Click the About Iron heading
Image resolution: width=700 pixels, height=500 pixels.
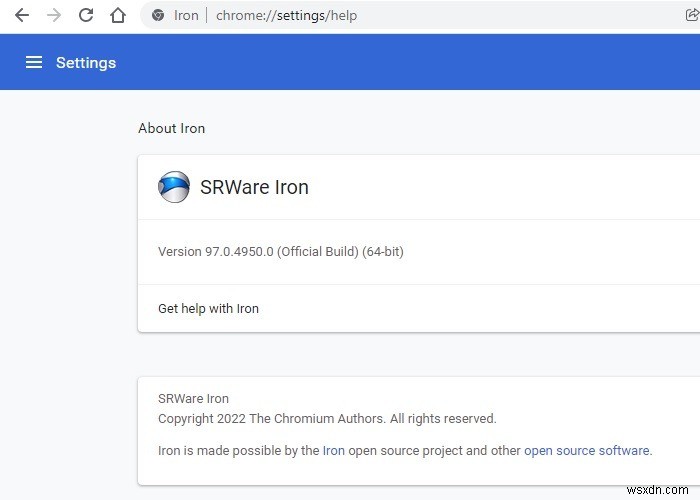coord(171,128)
